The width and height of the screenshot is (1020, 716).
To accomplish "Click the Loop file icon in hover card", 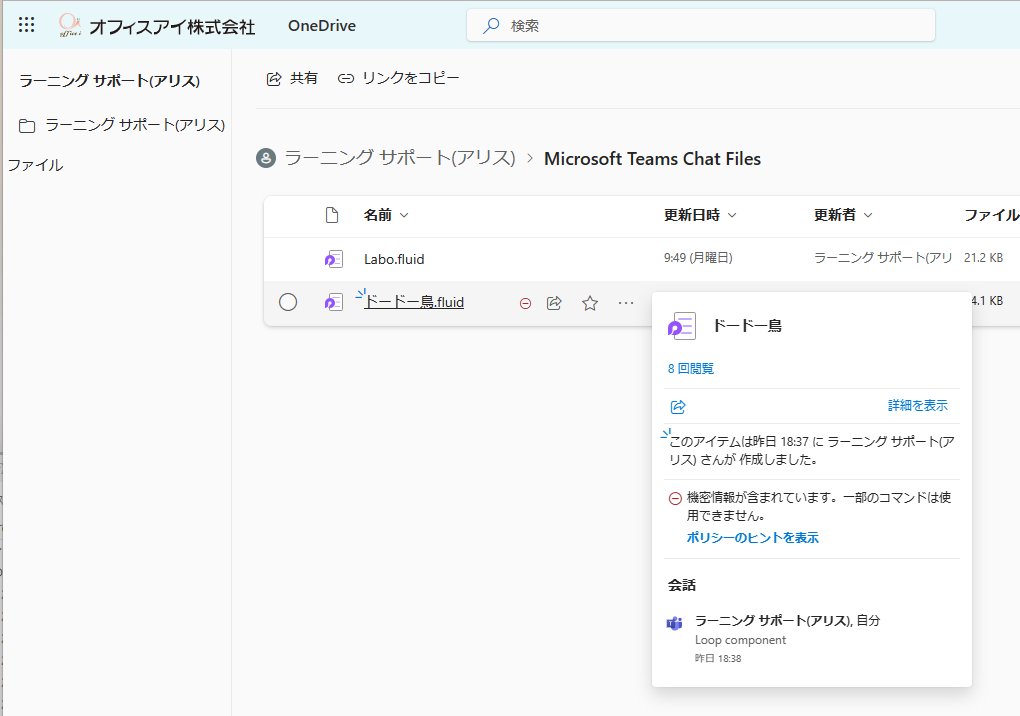I will pyautogui.click(x=682, y=326).
